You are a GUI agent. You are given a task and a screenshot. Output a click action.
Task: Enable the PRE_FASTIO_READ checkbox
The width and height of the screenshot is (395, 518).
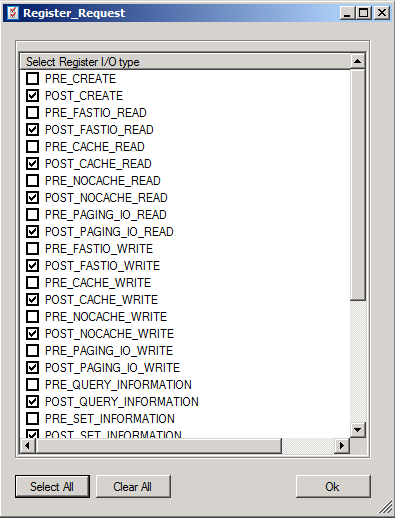[x=32, y=113]
